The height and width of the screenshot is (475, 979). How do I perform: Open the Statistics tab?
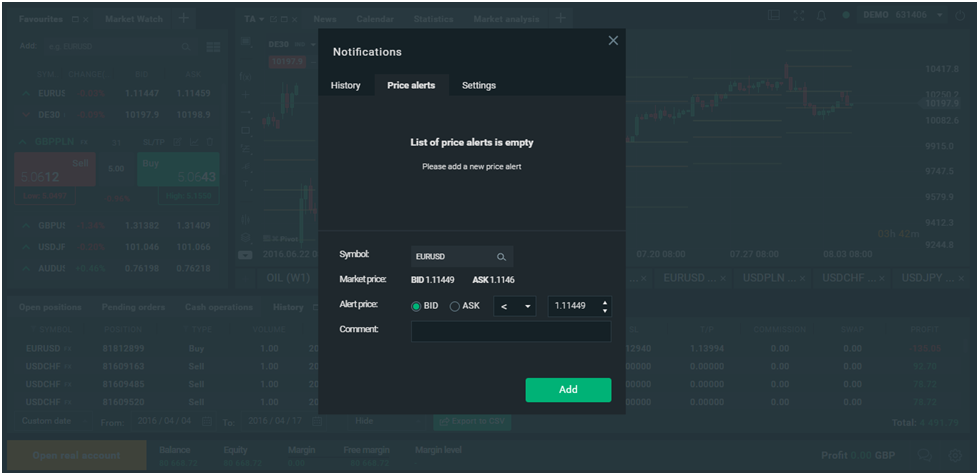433,19
